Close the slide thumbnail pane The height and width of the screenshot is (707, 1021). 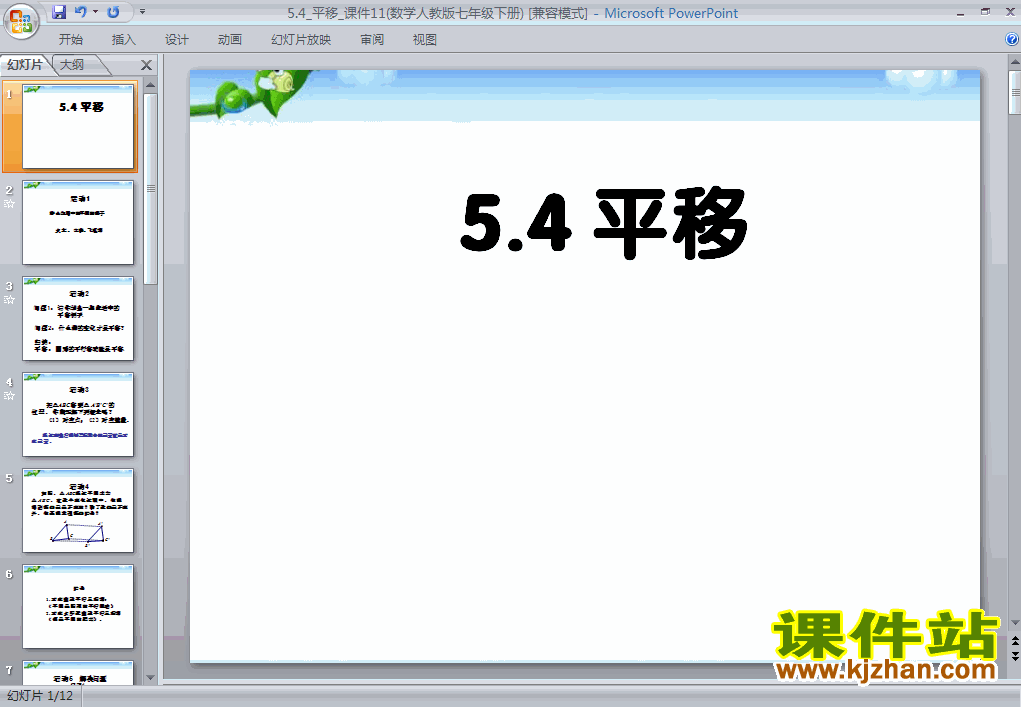[x=147, y=65]
